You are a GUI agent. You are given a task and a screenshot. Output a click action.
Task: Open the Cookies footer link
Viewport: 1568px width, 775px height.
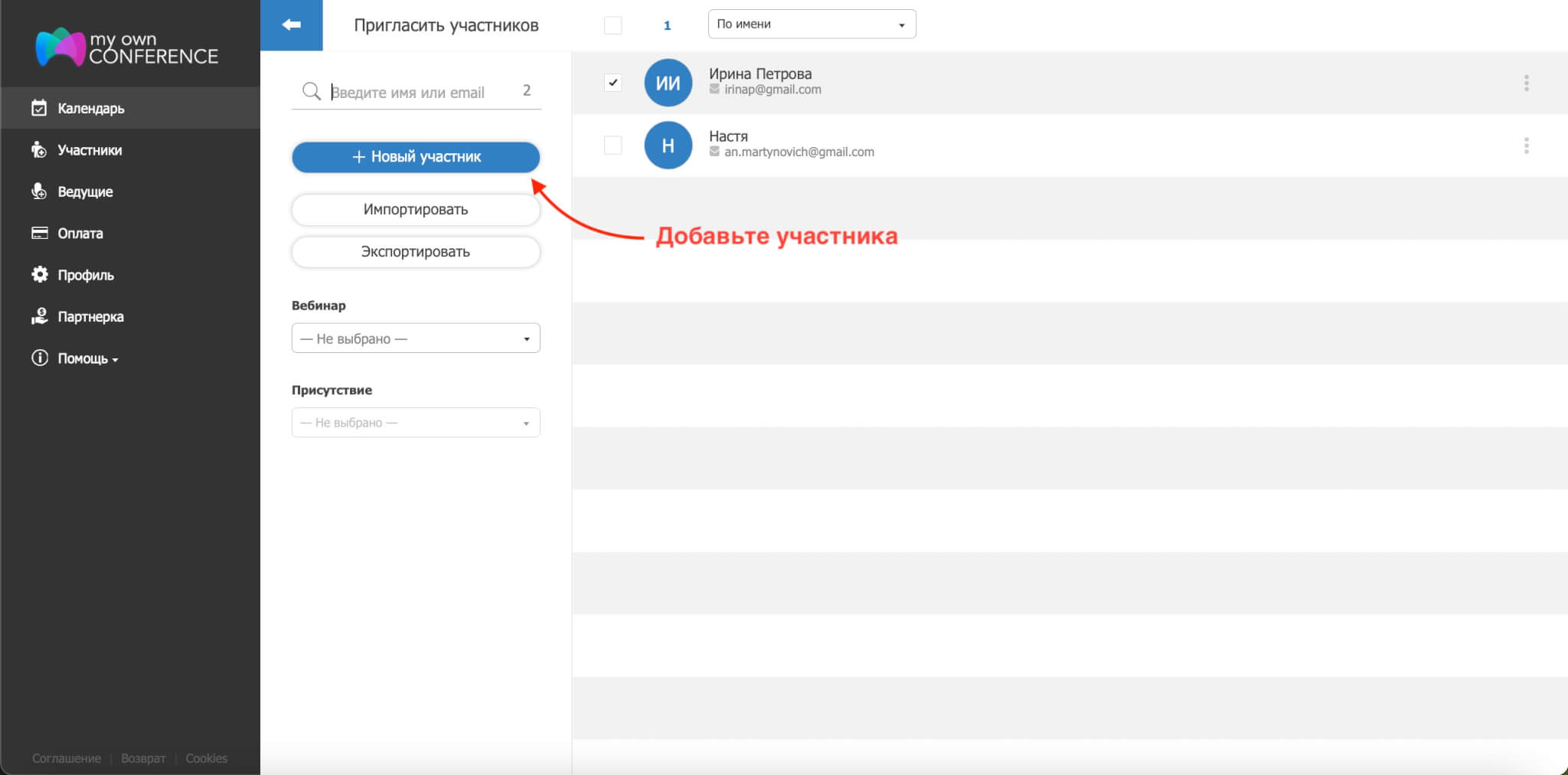206,758
